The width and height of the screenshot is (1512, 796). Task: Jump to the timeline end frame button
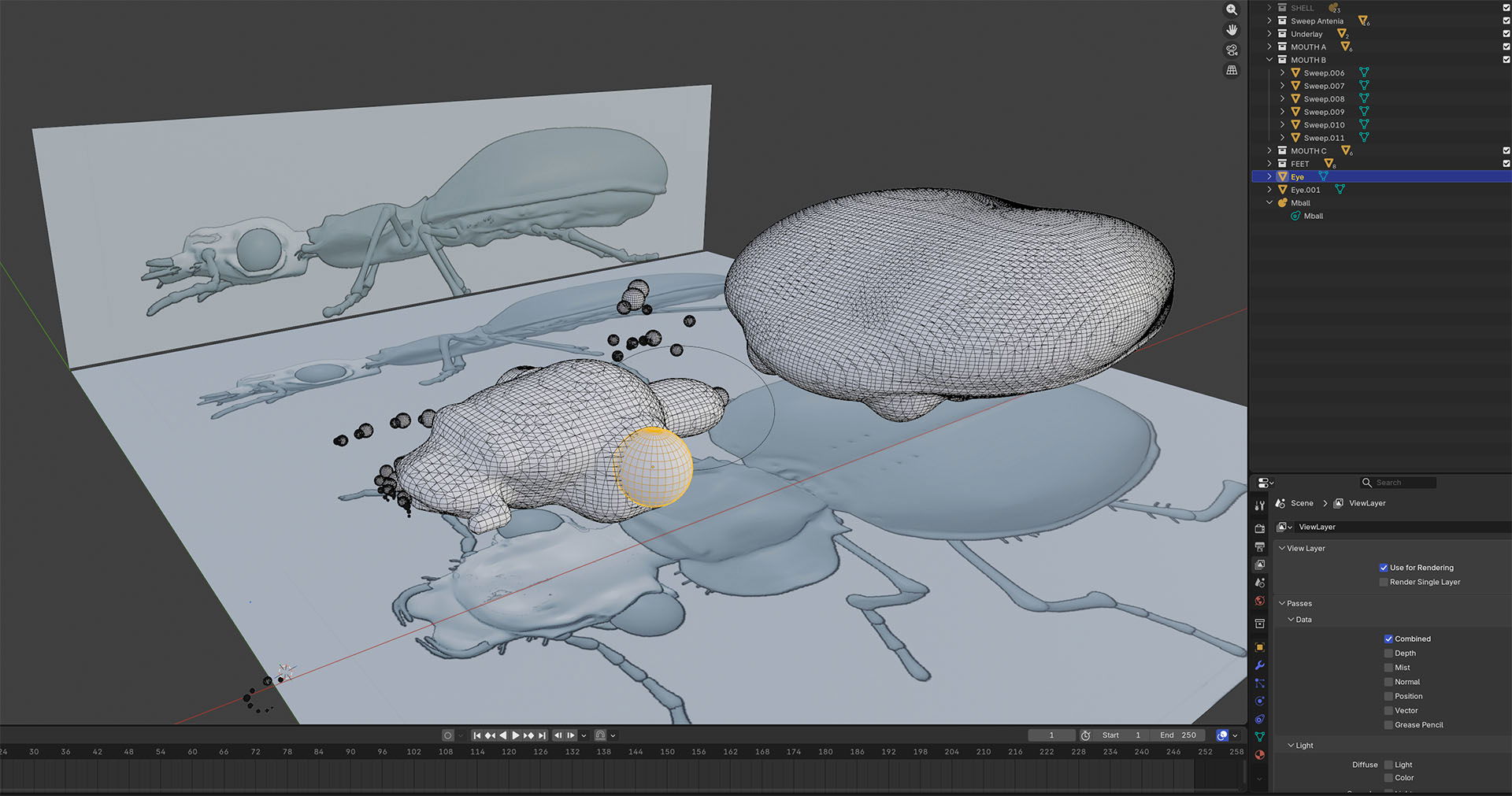[x=542, y=735]
